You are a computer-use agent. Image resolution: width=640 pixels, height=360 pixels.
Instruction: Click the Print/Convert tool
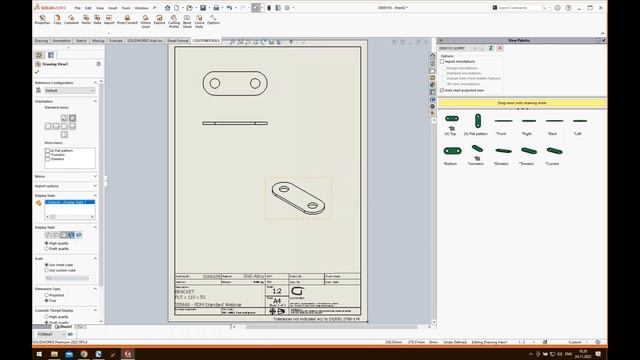(x=127, y=20)
